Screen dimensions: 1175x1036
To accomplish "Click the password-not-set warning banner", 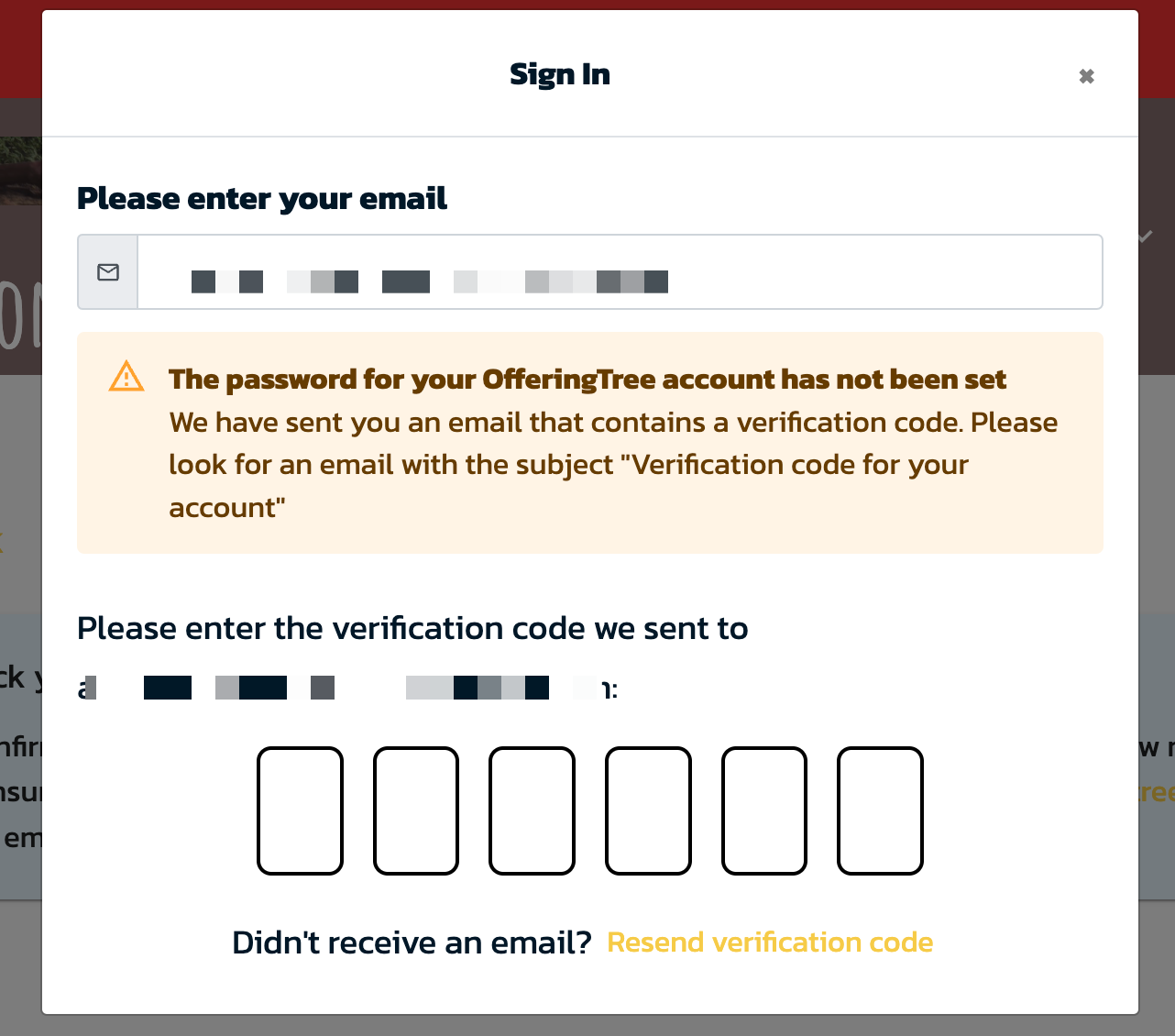I will coord(589,443).
